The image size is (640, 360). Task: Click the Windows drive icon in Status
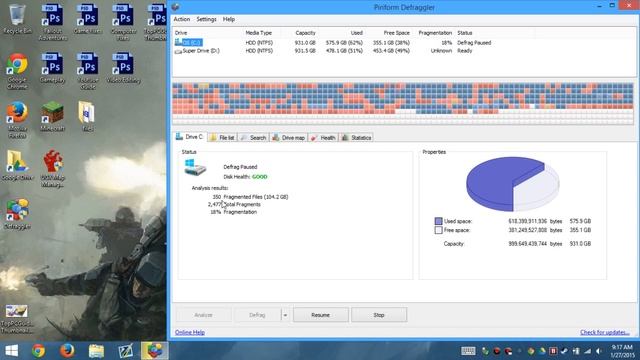tap(195, 167)
